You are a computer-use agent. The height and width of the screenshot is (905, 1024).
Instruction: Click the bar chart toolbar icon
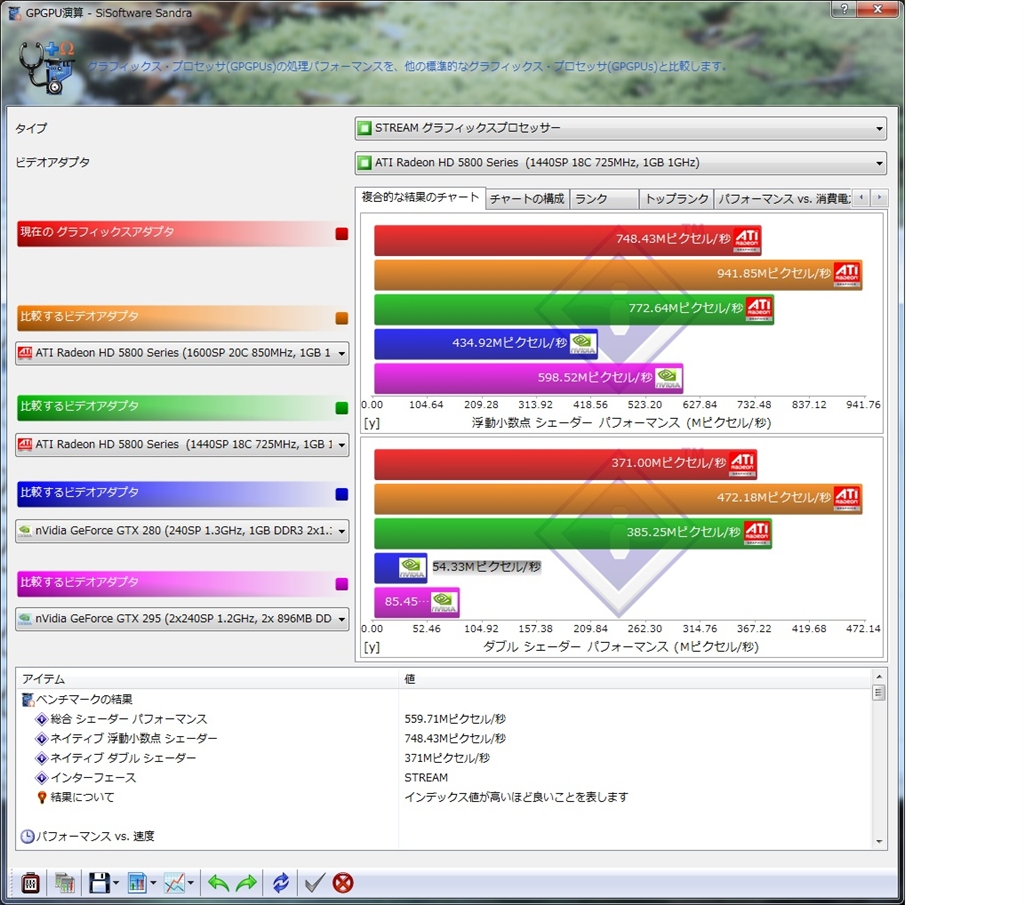tap(136, 883)
